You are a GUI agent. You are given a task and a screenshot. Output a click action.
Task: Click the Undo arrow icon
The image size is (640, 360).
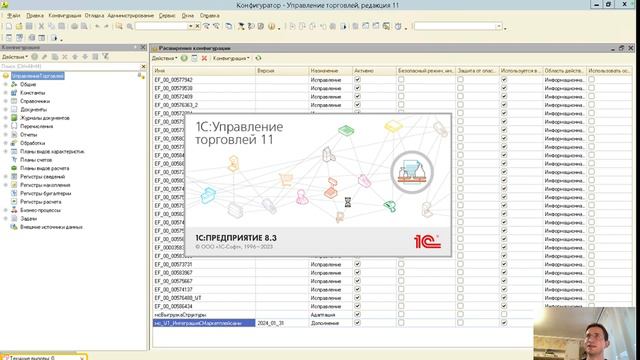[97, 26]
